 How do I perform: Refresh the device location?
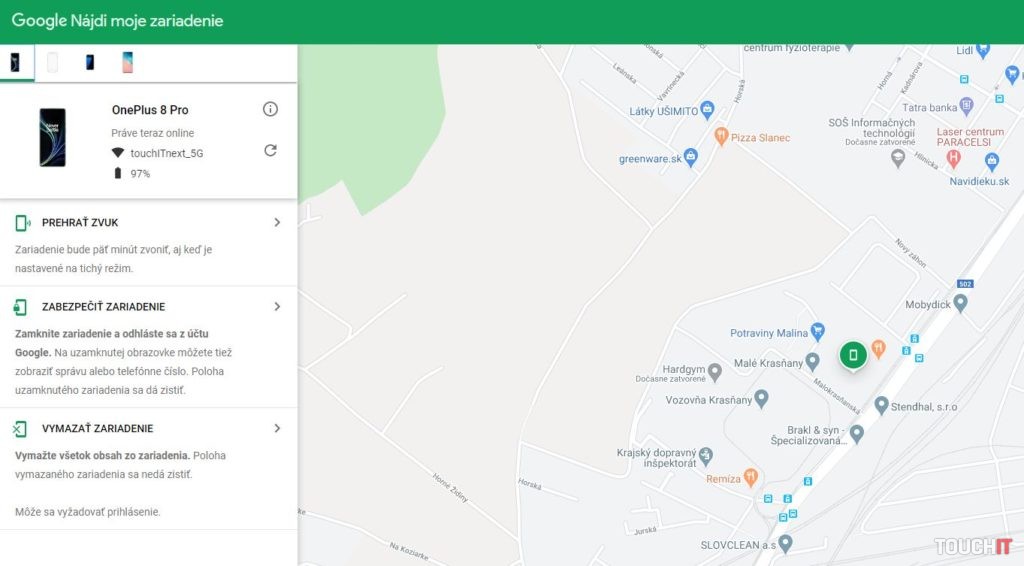(270, 150)
